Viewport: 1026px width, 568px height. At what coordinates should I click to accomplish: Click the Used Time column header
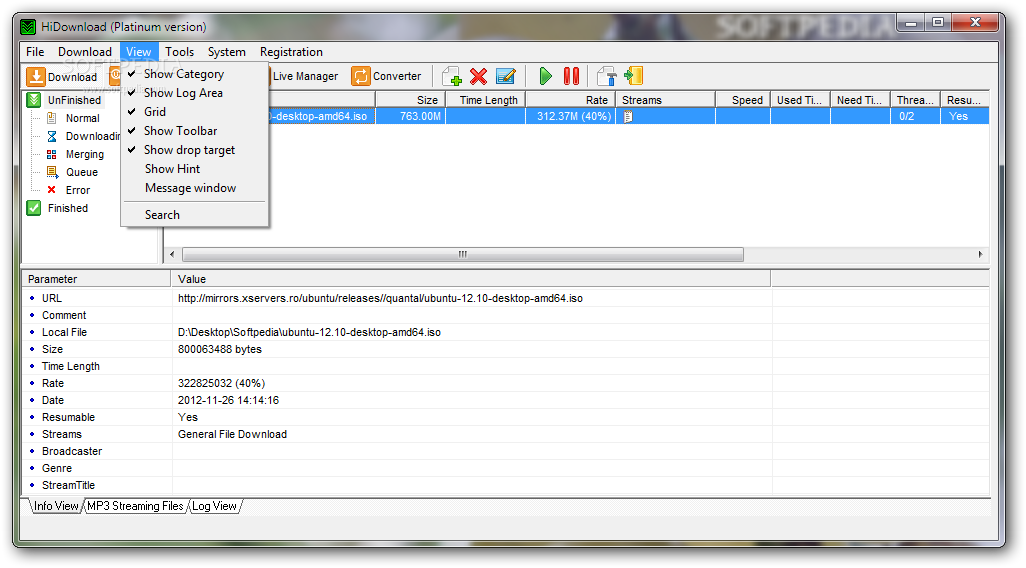pos(800,100)
